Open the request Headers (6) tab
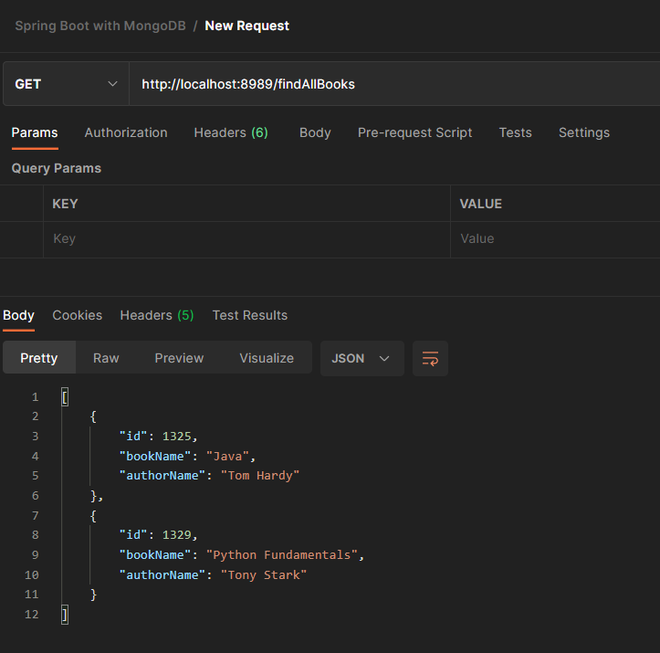The height and width of the screenshot is (653, 660). click(230, 132)
